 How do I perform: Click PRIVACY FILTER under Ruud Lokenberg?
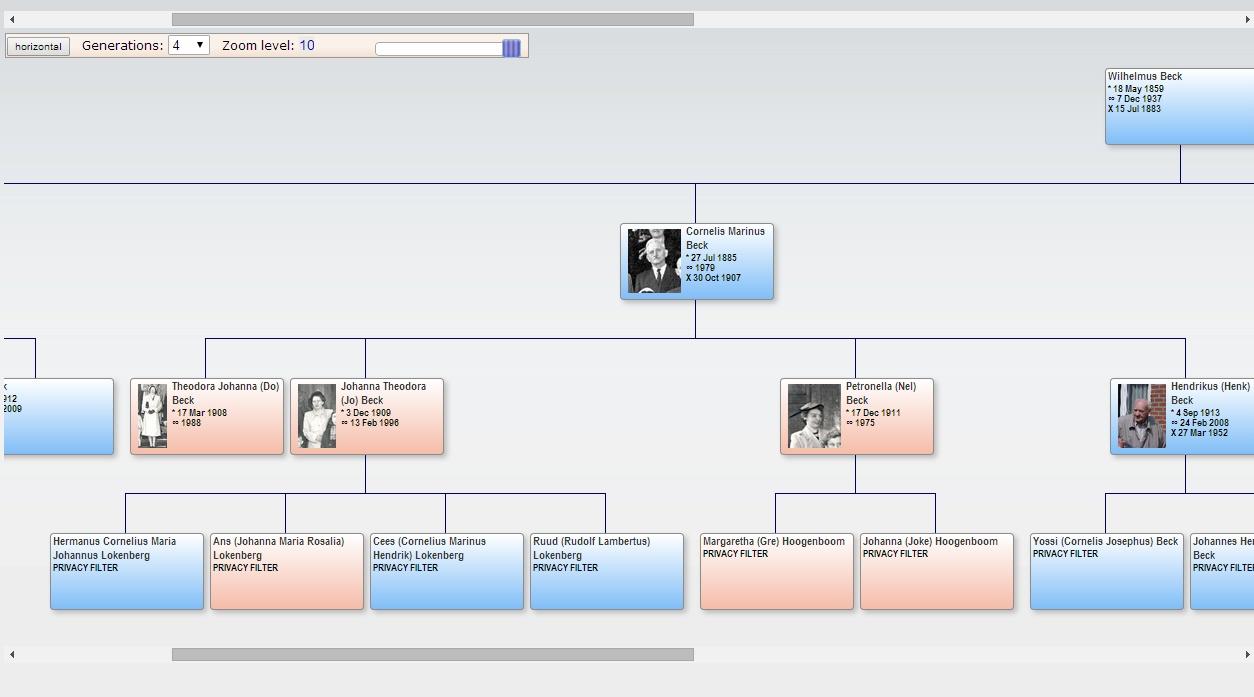(x=565, y=568)
